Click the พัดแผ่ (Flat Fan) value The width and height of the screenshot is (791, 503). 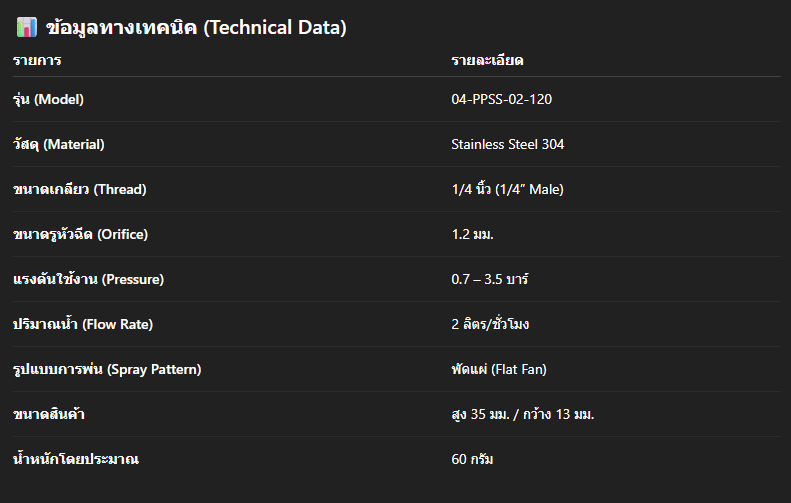[x=499, y=369]
